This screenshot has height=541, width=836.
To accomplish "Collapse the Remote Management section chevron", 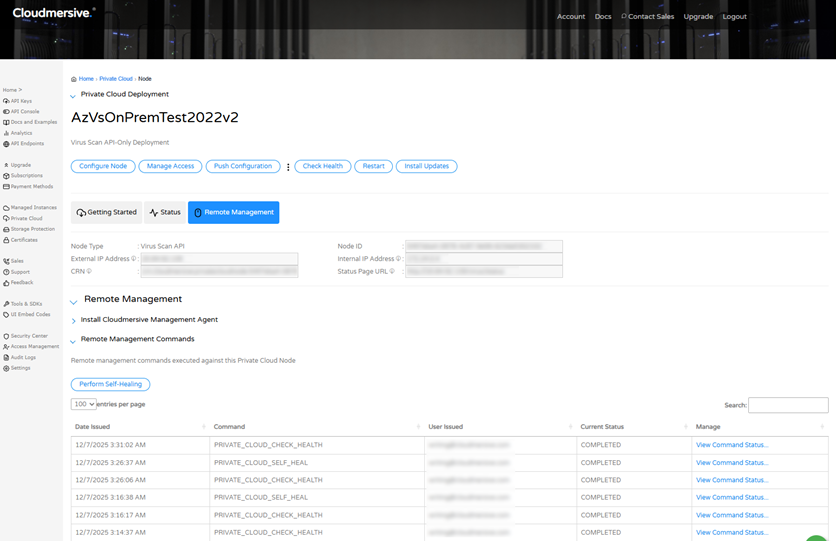I will (x=74, y=302).
